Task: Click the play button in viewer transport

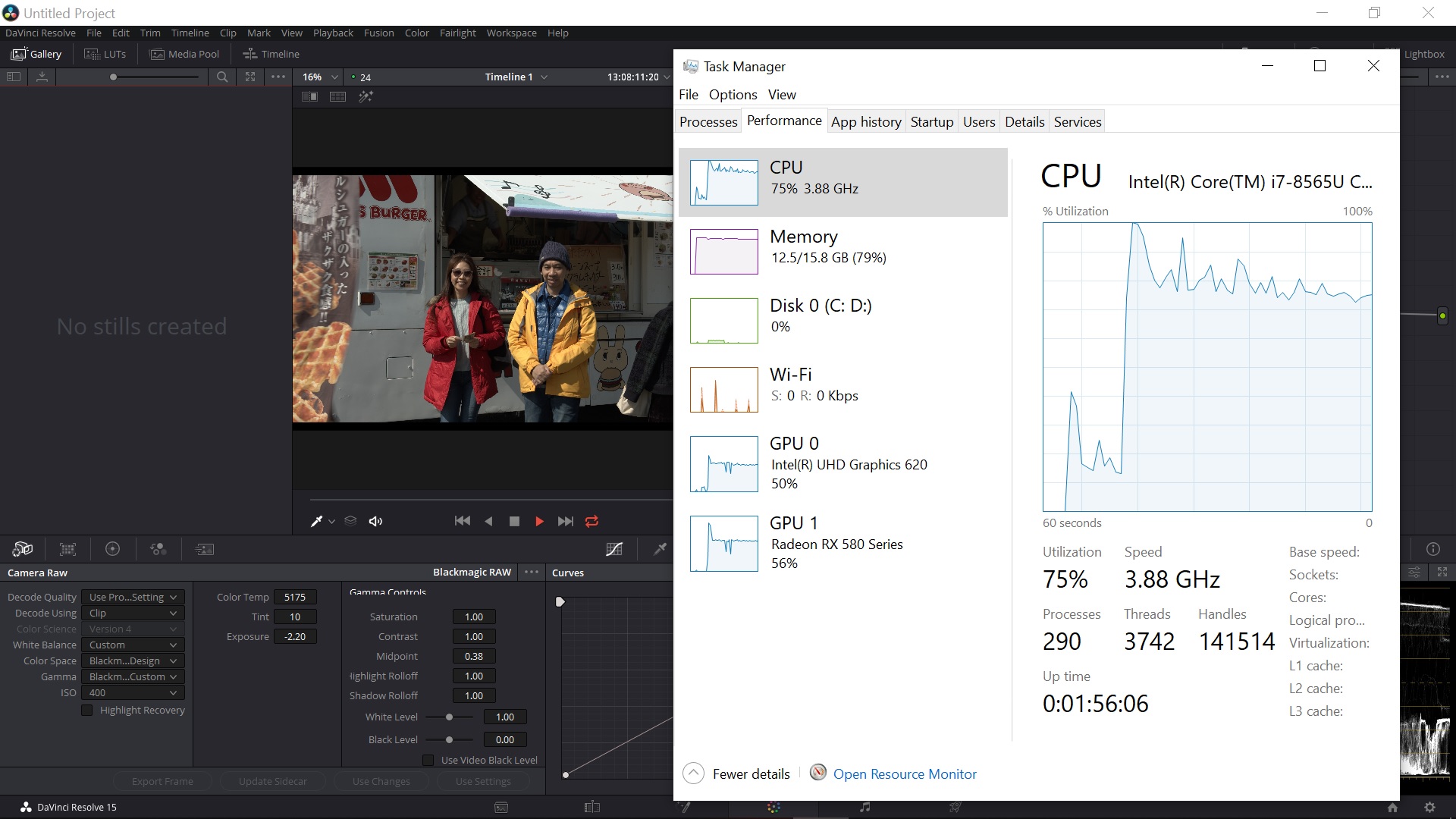Action: tap(539, 521)
